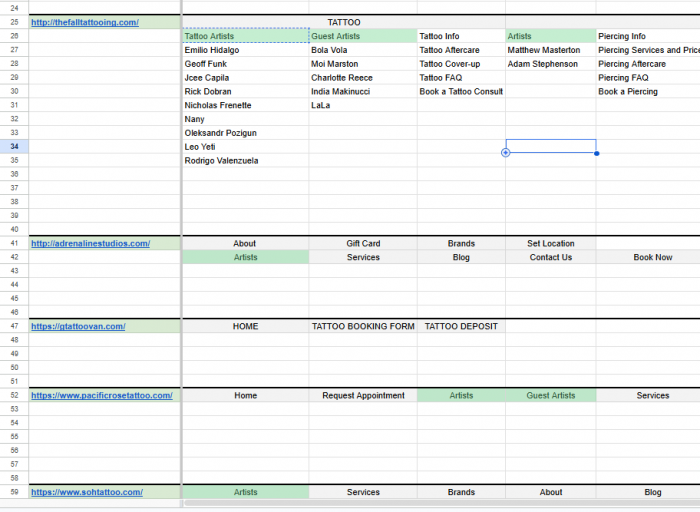Select the 'TATTOO BOOKING FORM' cell
This screenshot has width=700, height=512.
pos(363,326)
